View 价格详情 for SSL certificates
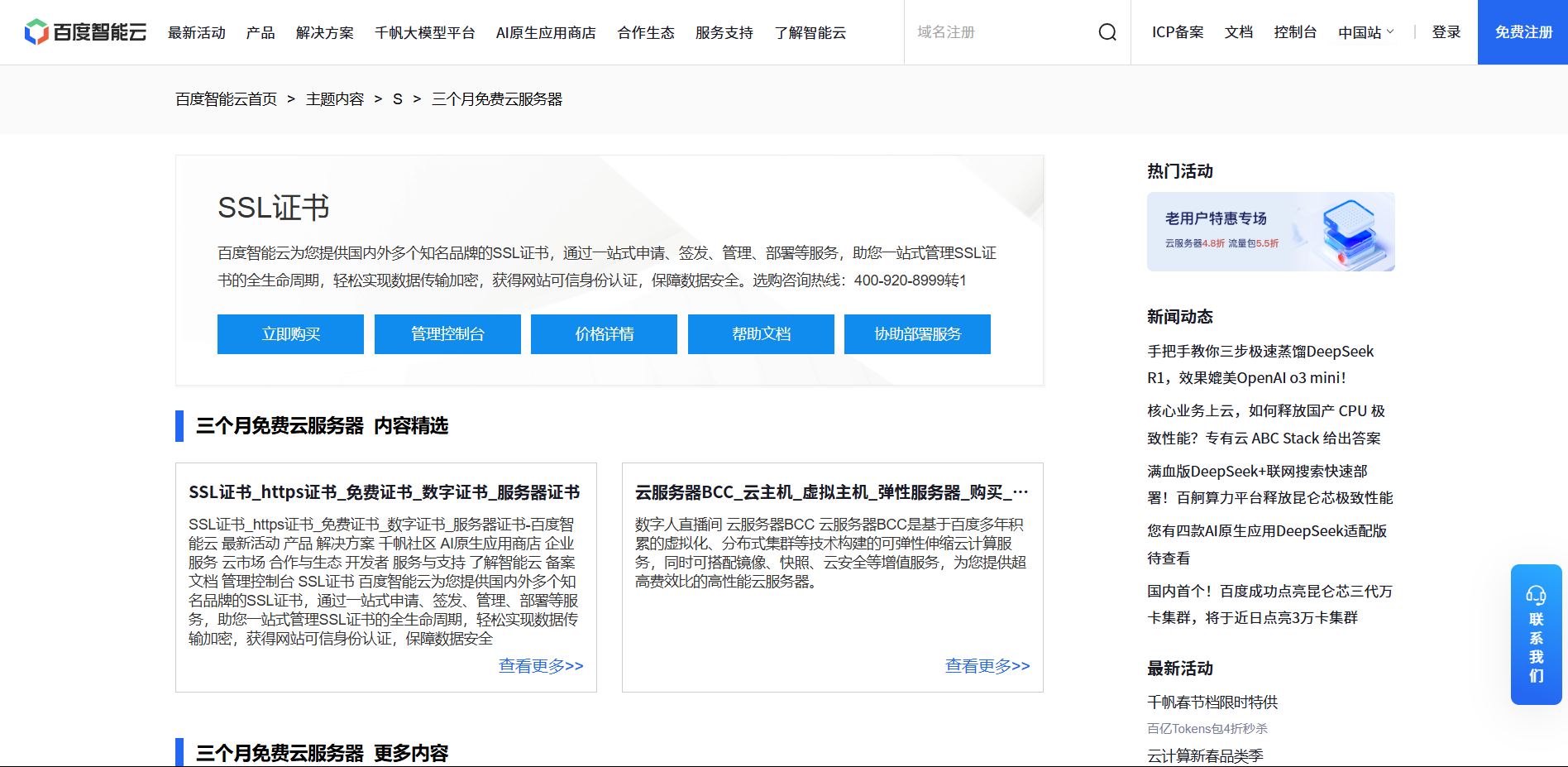The image size is (1568, 767). pyautogui.click(x=604, y=334)
